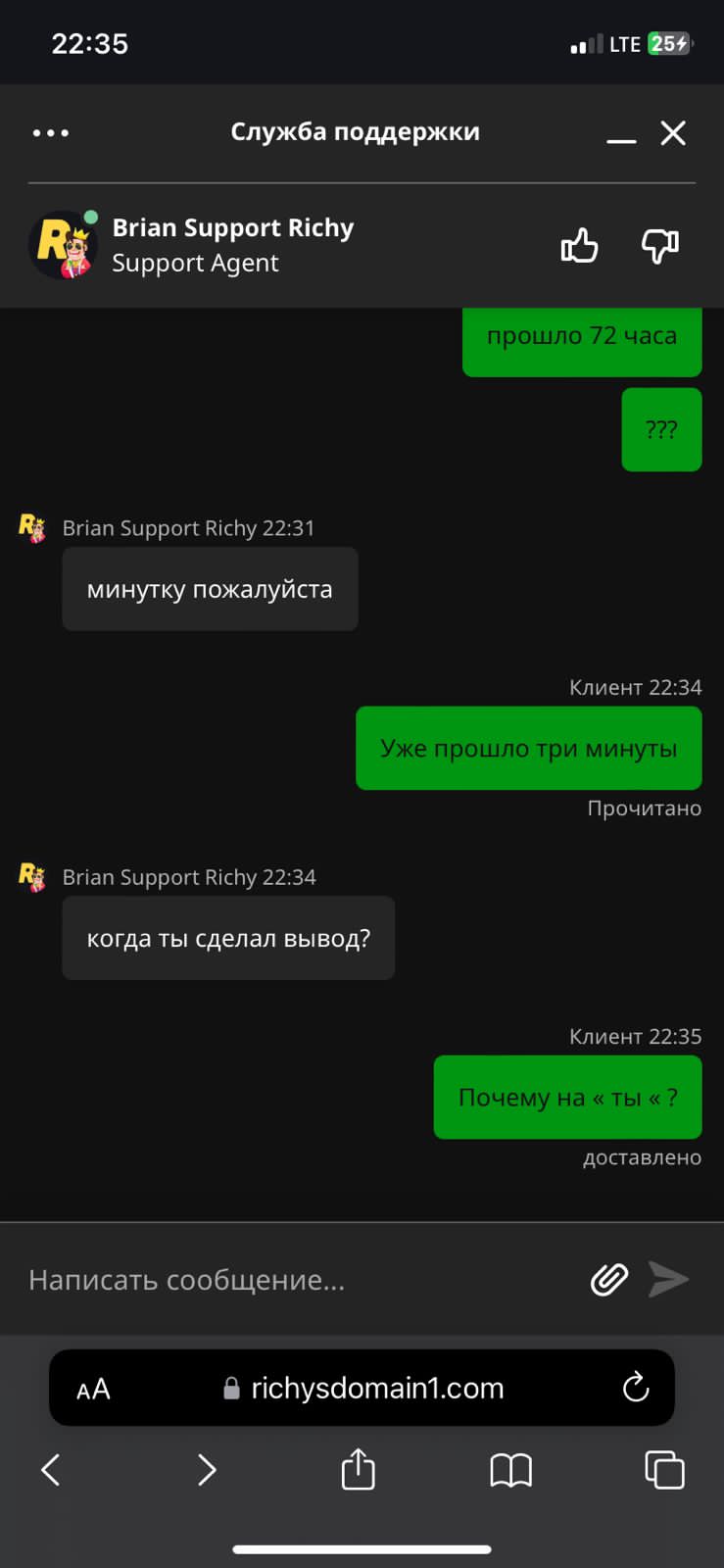Open the Safari share sheet
The image size is (724, 1568).
(359, 1469)
